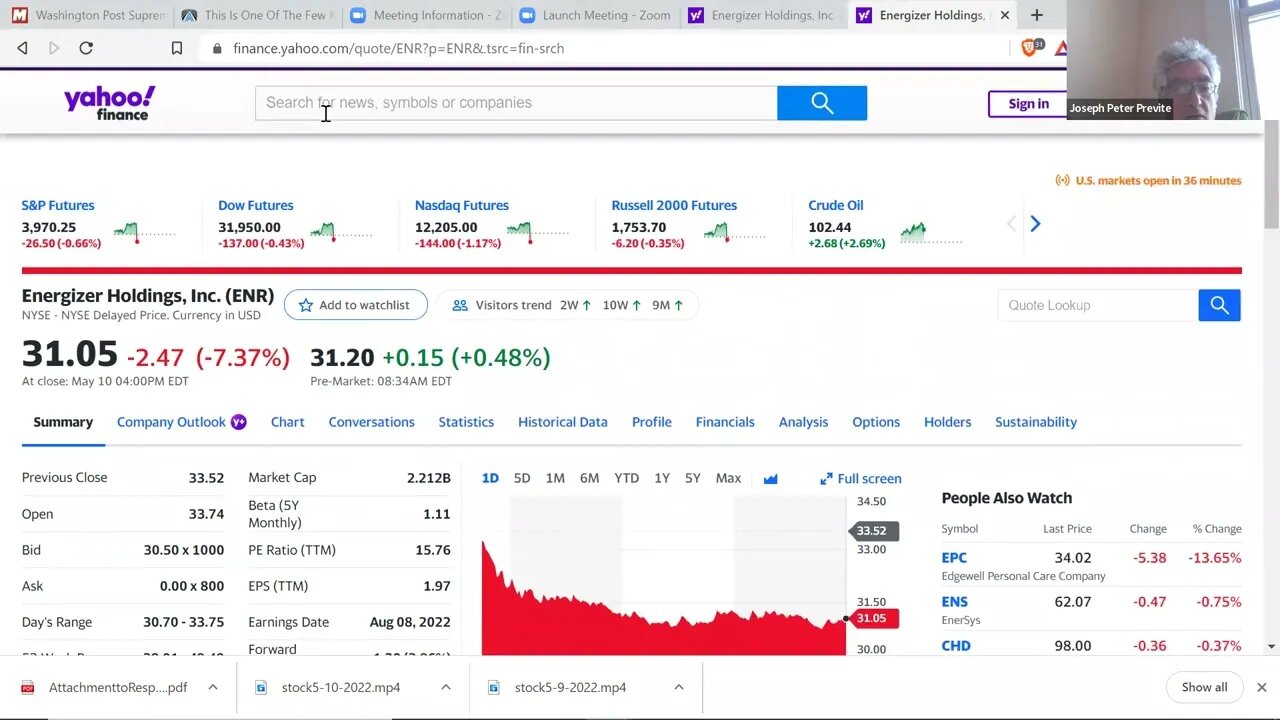The image size is (1280, 720).
Task: Open menu for stock5-9-2022.mp4 download
Action: click(678, 687)
